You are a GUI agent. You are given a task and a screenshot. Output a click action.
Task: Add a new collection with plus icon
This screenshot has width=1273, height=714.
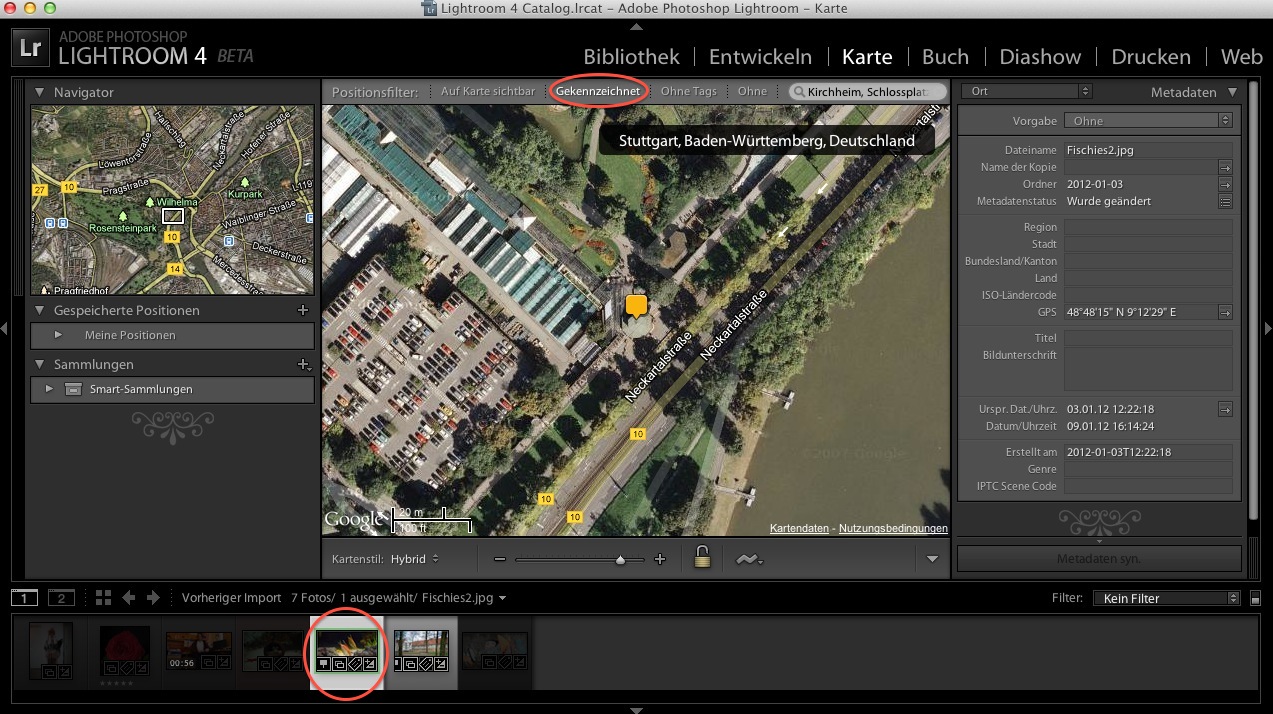click(x=304, y=365)
